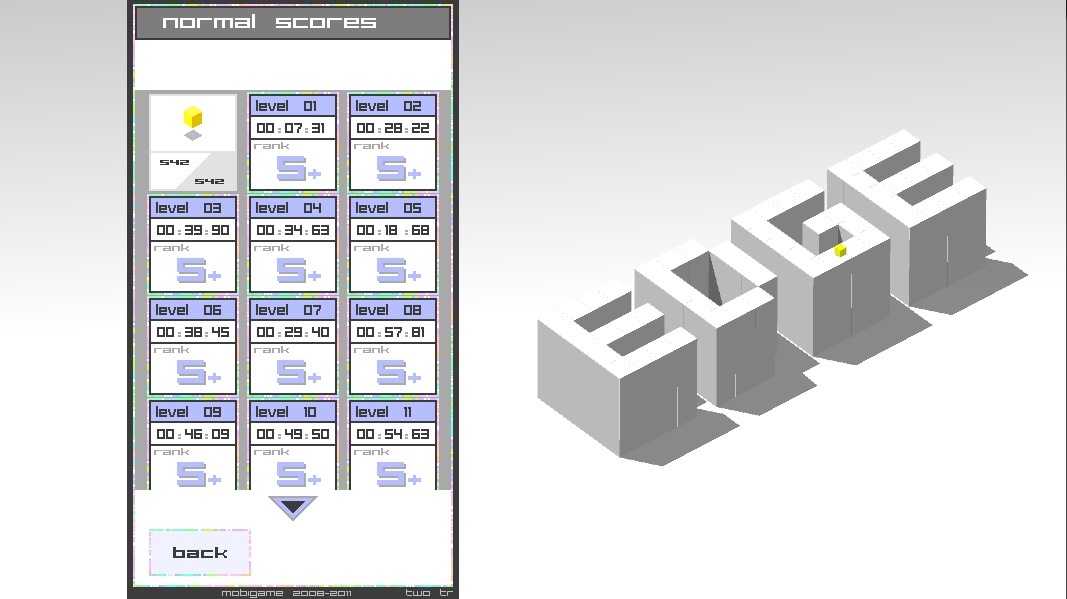Open the level 02 score card
The height and width of the screenshot is (599, 1067).
tap(393, 141)
